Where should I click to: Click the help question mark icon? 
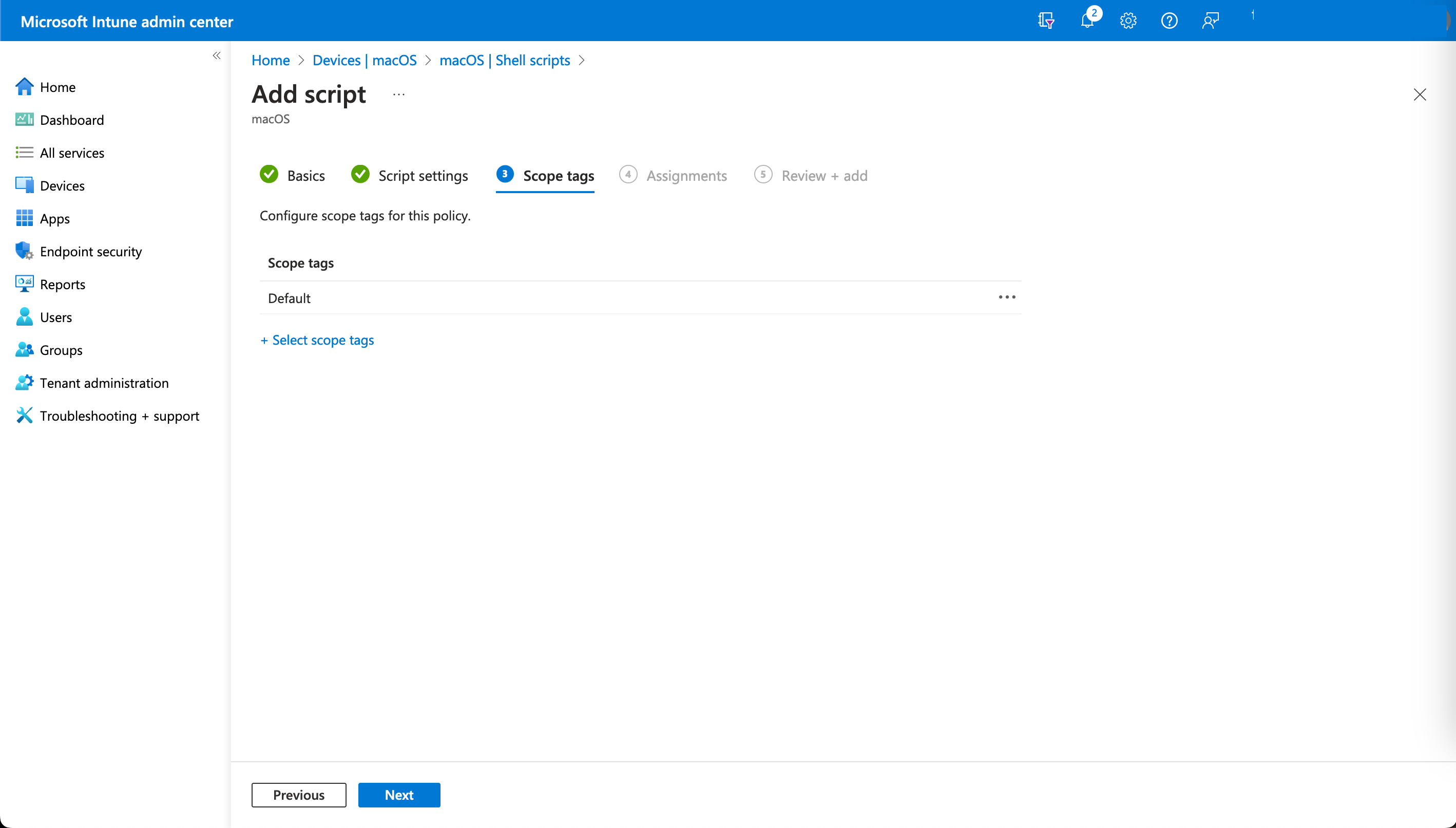click(x=1169, y=21)
